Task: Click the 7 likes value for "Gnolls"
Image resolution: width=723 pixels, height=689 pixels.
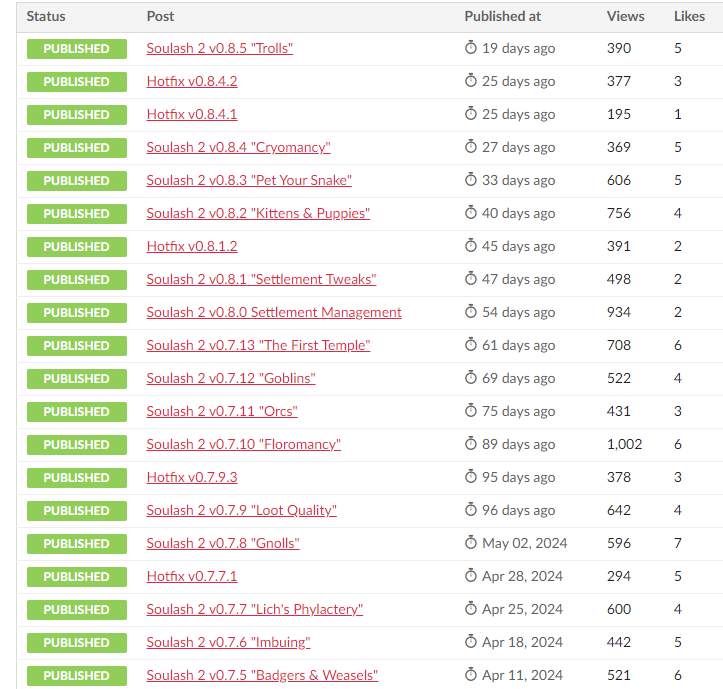Action: tap(678, 543)
